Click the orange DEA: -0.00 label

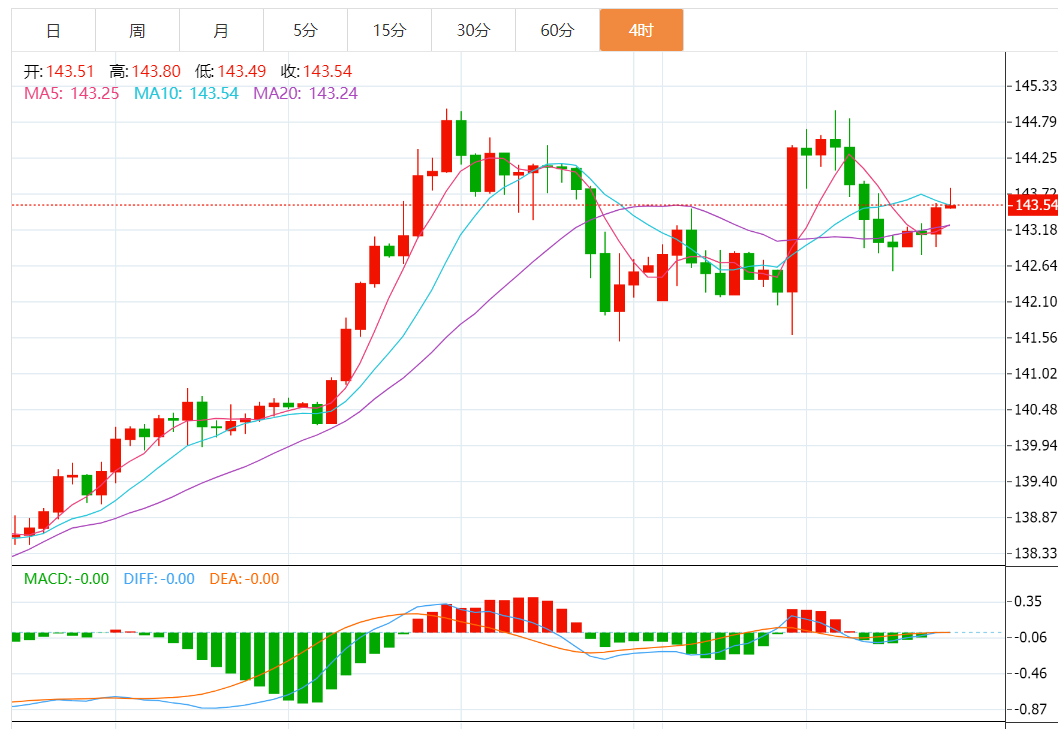[244, 578]
